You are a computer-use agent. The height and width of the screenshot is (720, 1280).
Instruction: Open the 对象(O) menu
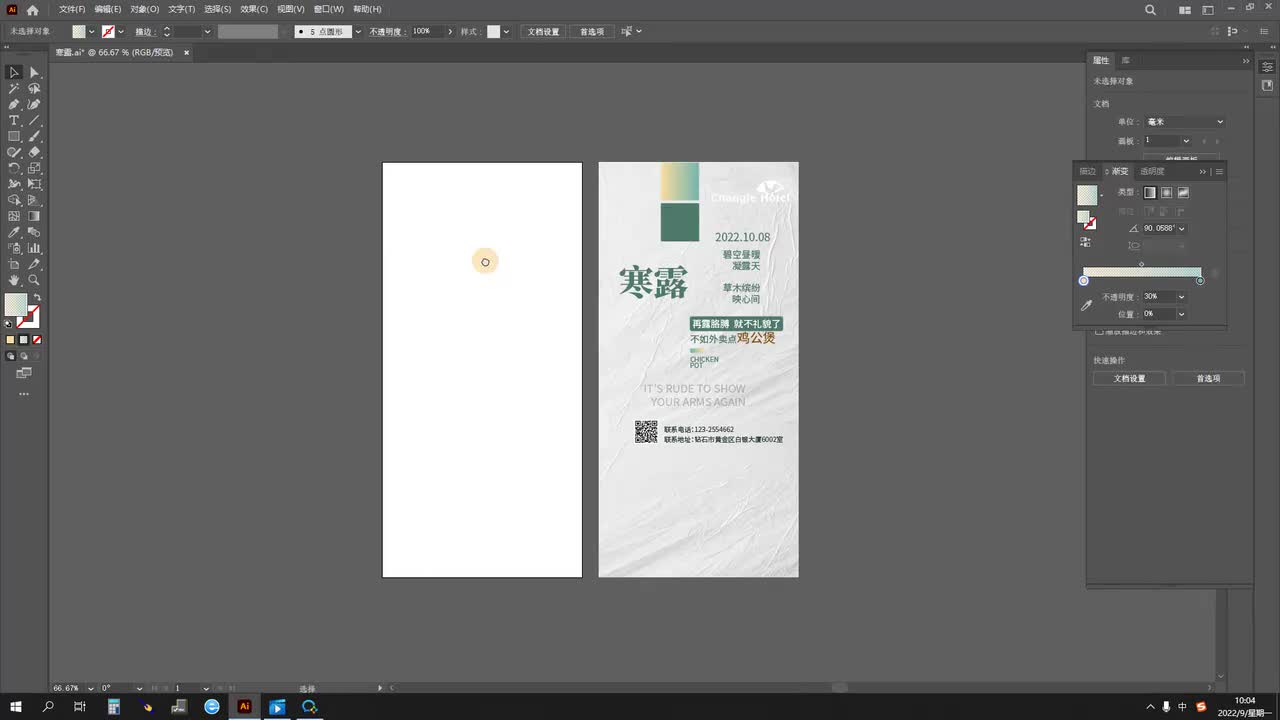[145, 9]
